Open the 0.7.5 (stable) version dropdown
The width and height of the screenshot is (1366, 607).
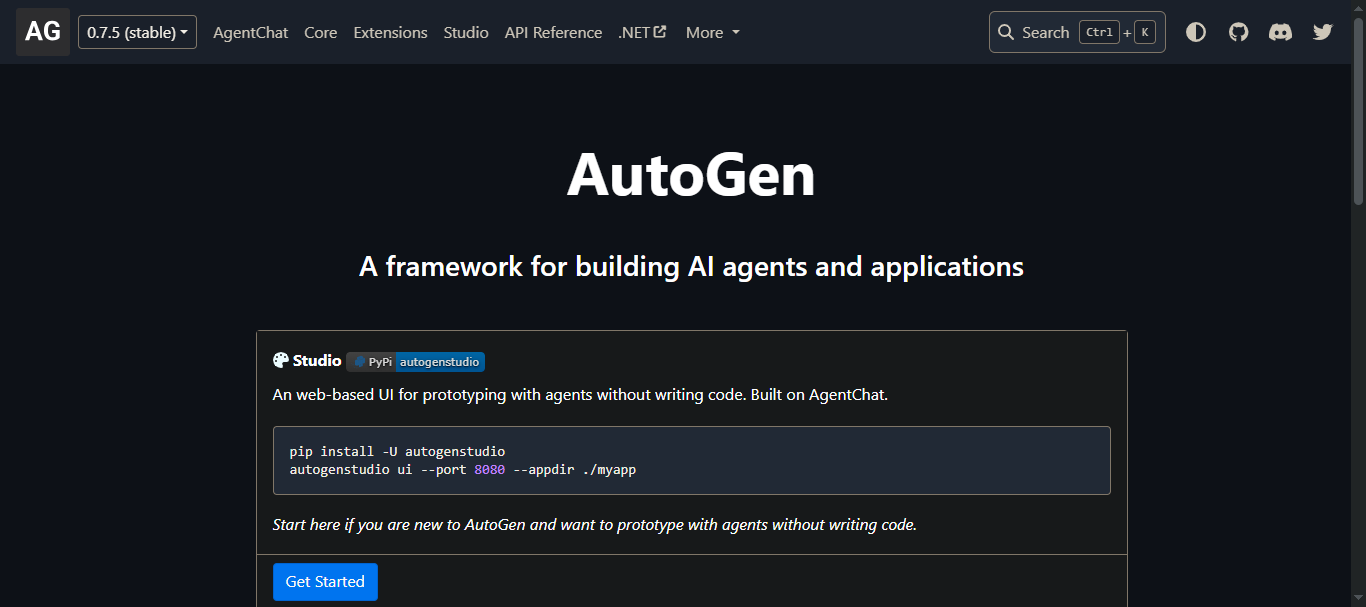137,32
